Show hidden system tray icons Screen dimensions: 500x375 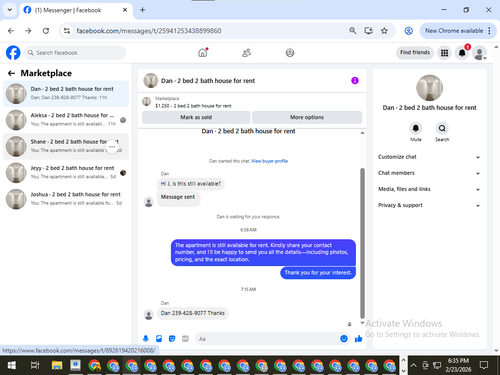413,365
